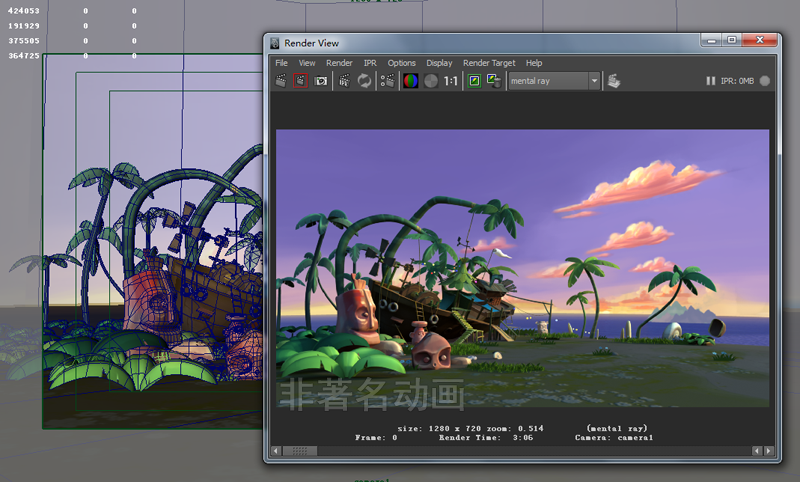
Task: Open the mental ray renderer dropdown
Action: point(554,81)
